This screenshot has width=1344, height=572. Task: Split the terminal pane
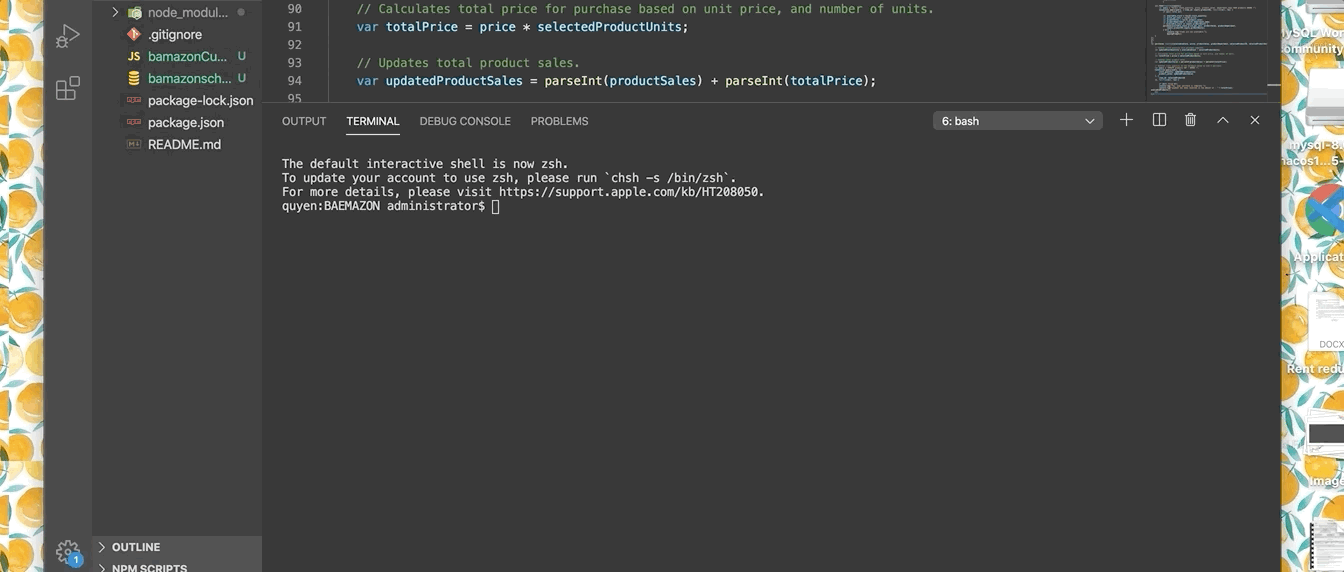(1159, 120)
